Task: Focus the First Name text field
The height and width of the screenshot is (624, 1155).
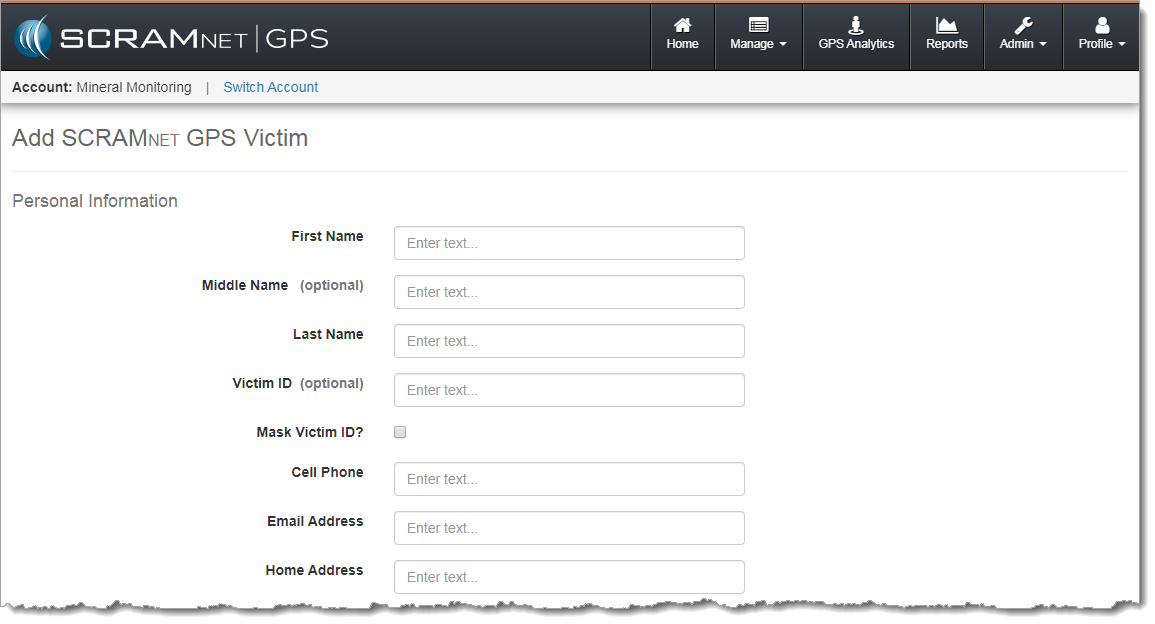Action: [569, 243]
